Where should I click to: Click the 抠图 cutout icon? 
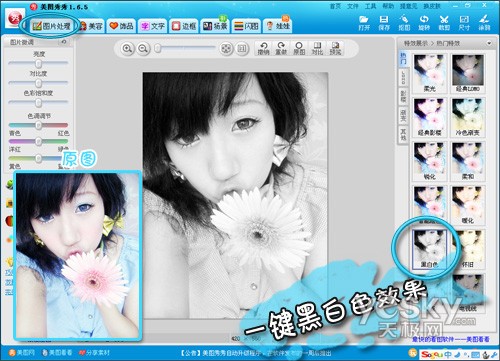[404, 23]
